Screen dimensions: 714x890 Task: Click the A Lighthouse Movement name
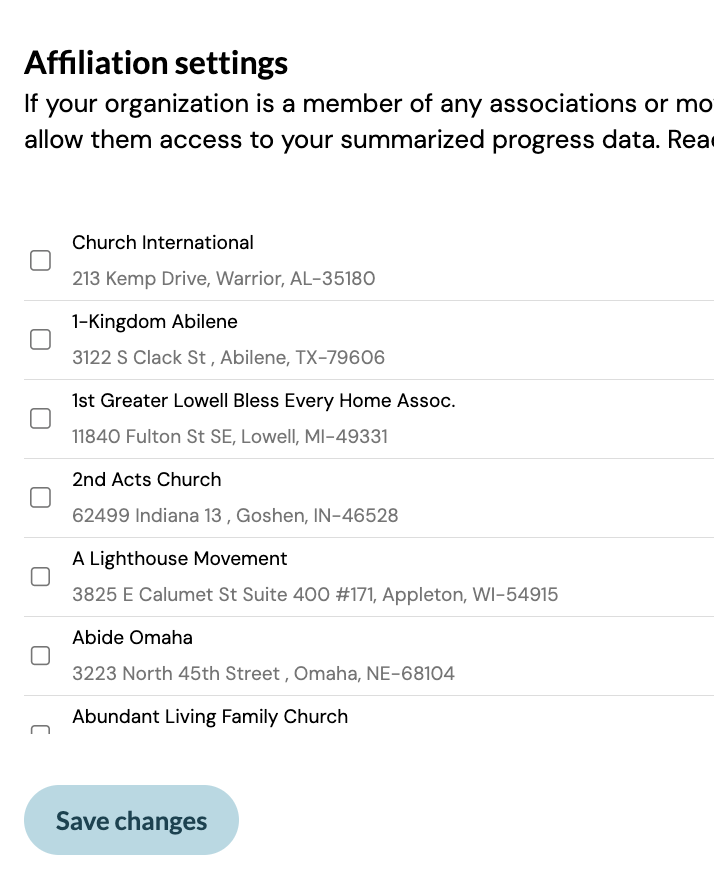tap(180, 559)
